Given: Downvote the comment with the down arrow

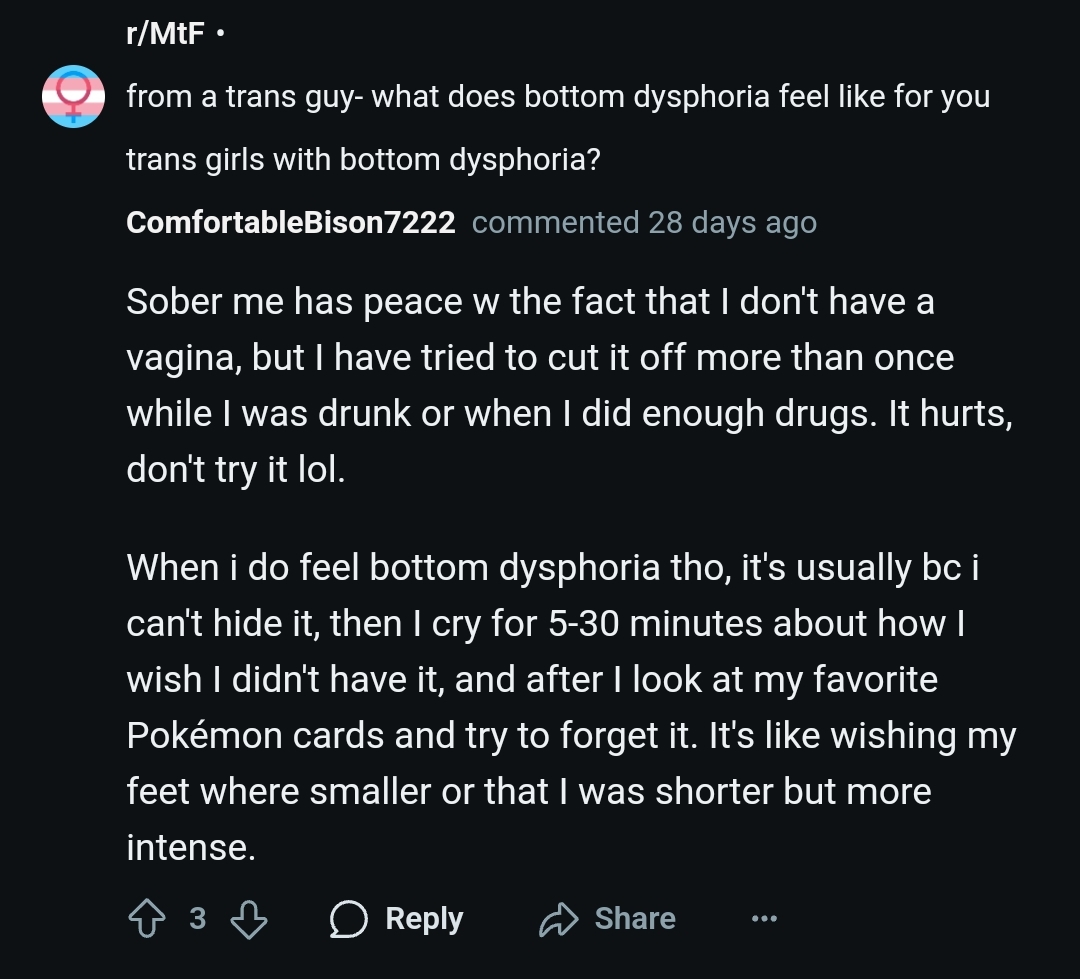Looking at the screenshot, I should (249, 920).
